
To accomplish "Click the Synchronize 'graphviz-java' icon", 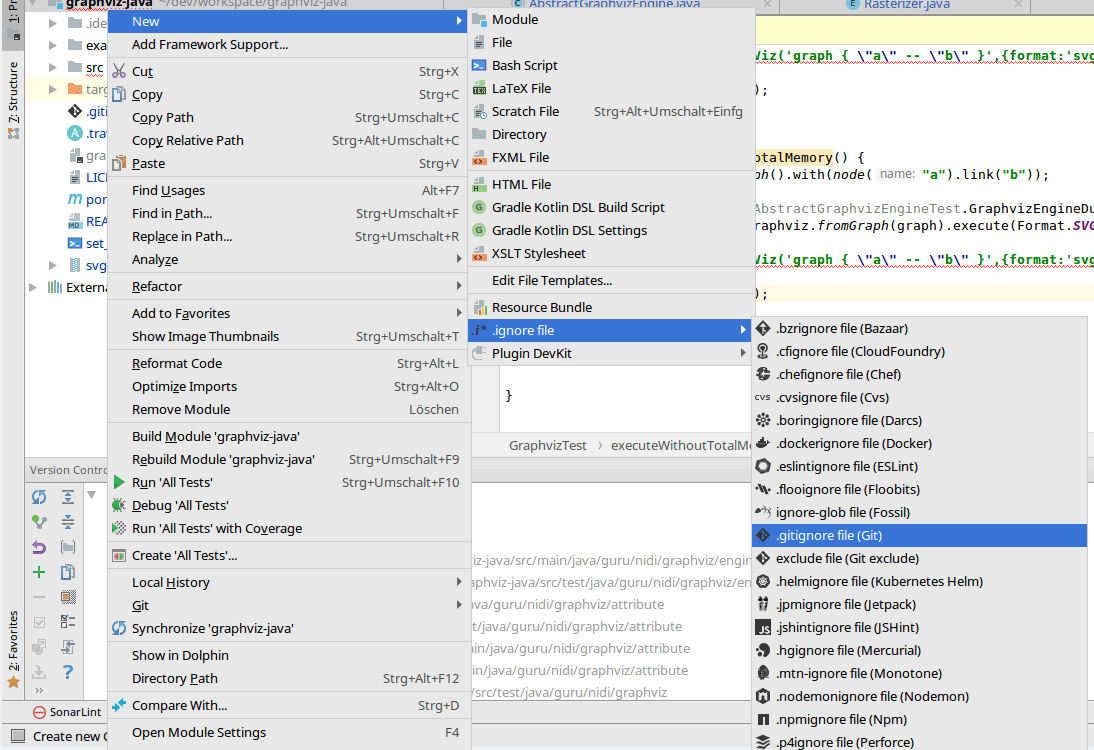I will coord(119,628).
